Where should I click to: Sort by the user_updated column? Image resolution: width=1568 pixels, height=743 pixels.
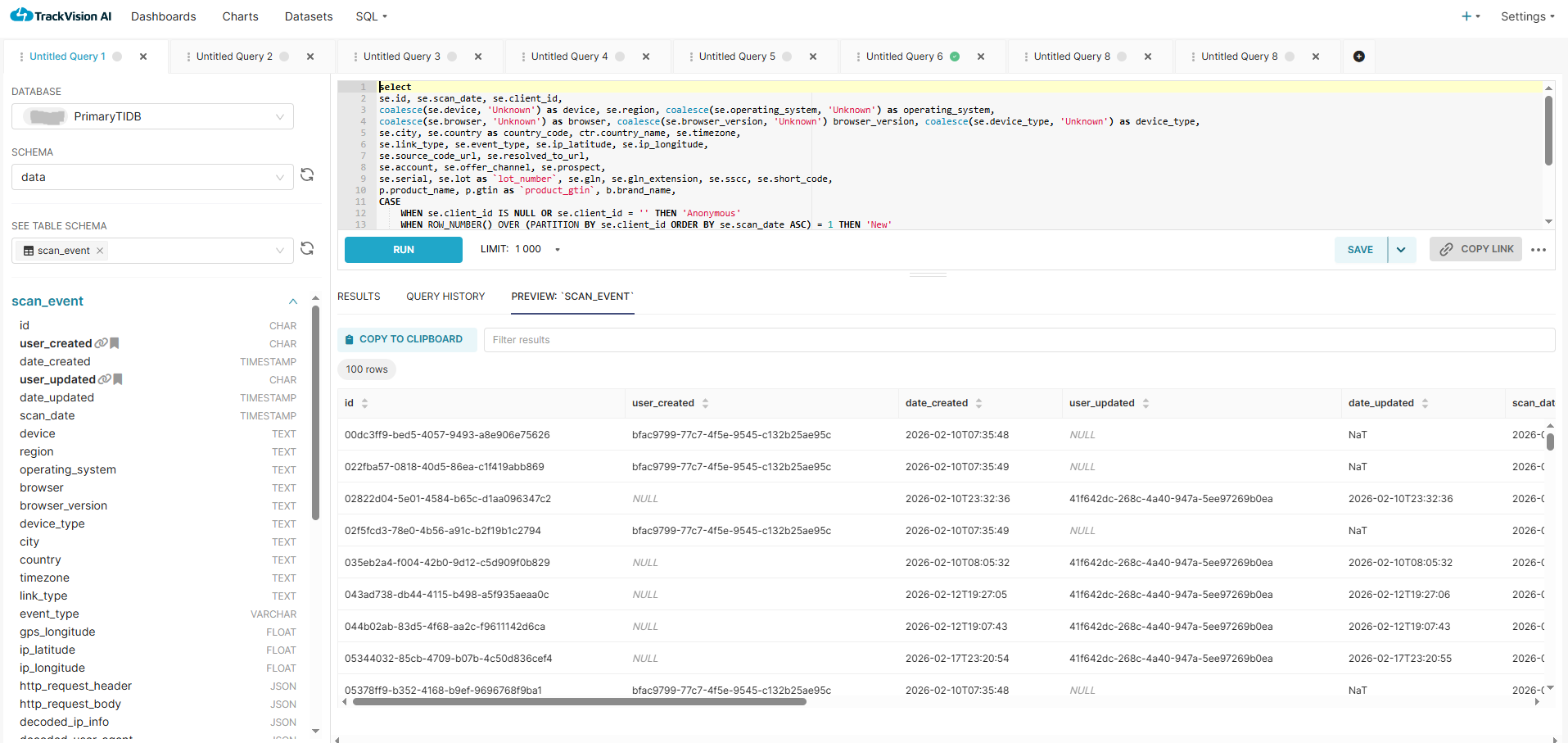click(x=1145, y=403)
